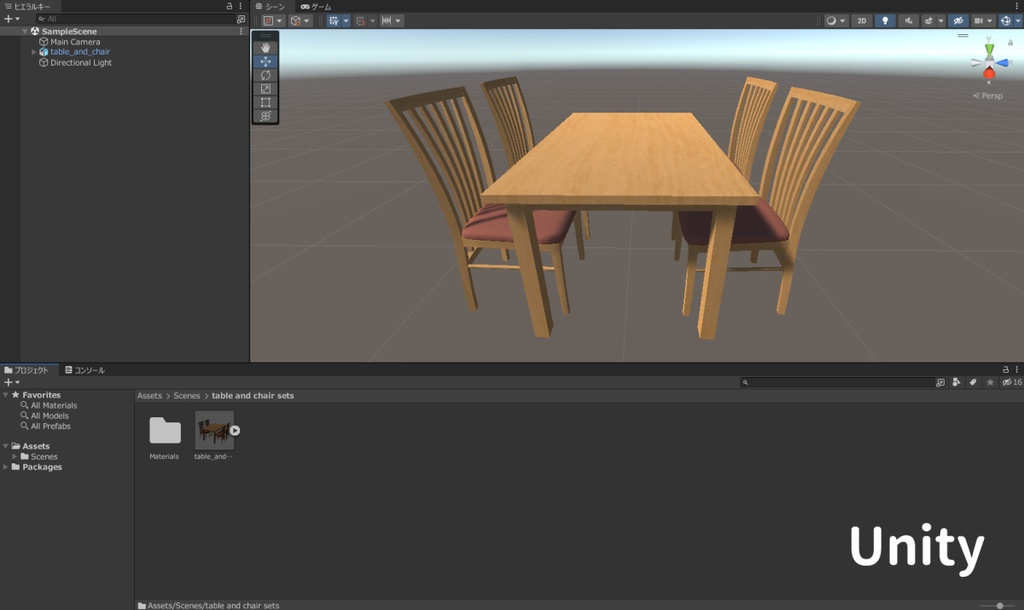Screen dimensions: 1024x610
Task: Select the Scale tool
Action: [266, 88]
